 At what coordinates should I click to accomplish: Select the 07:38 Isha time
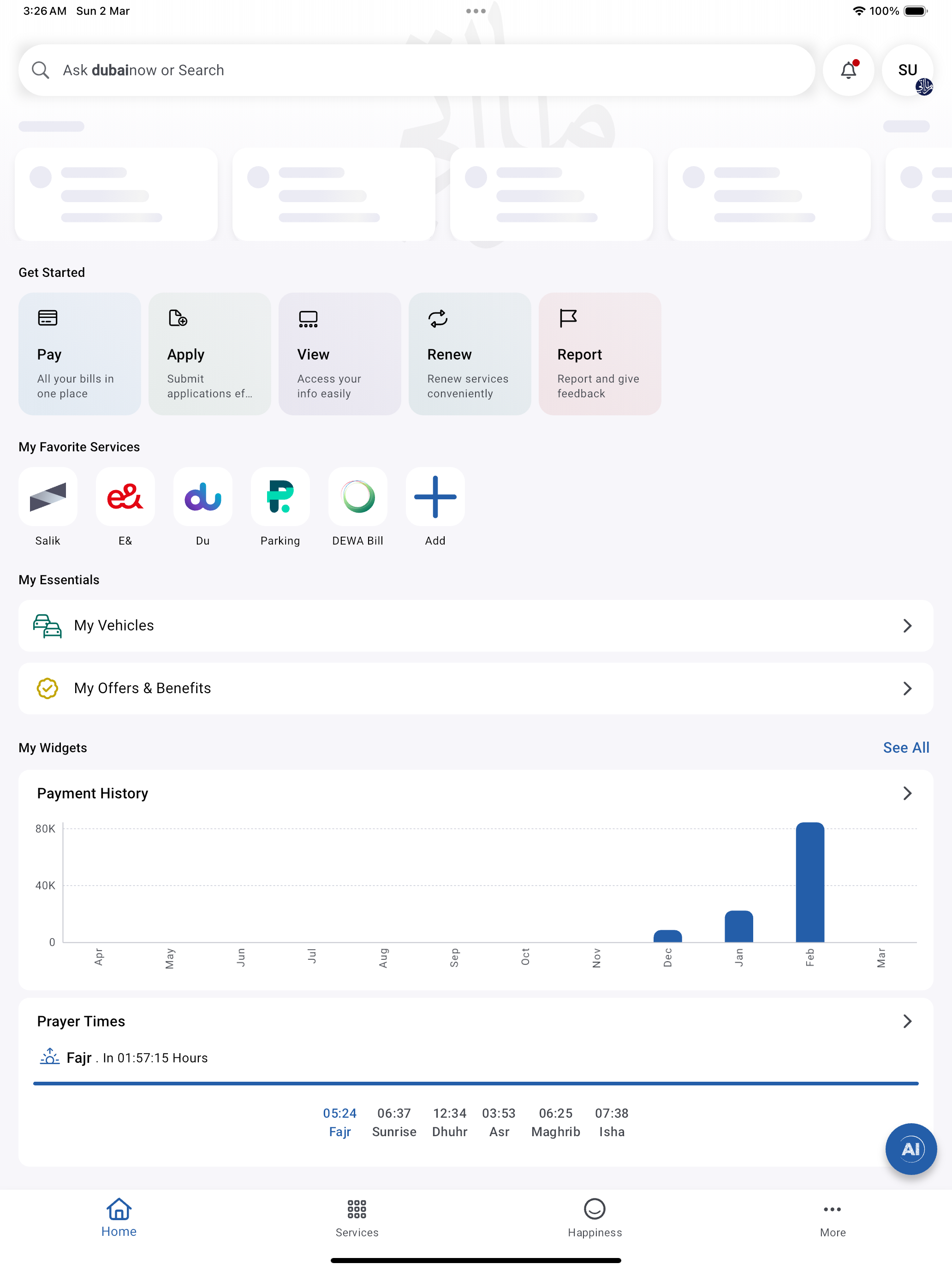click(612, 1122)
